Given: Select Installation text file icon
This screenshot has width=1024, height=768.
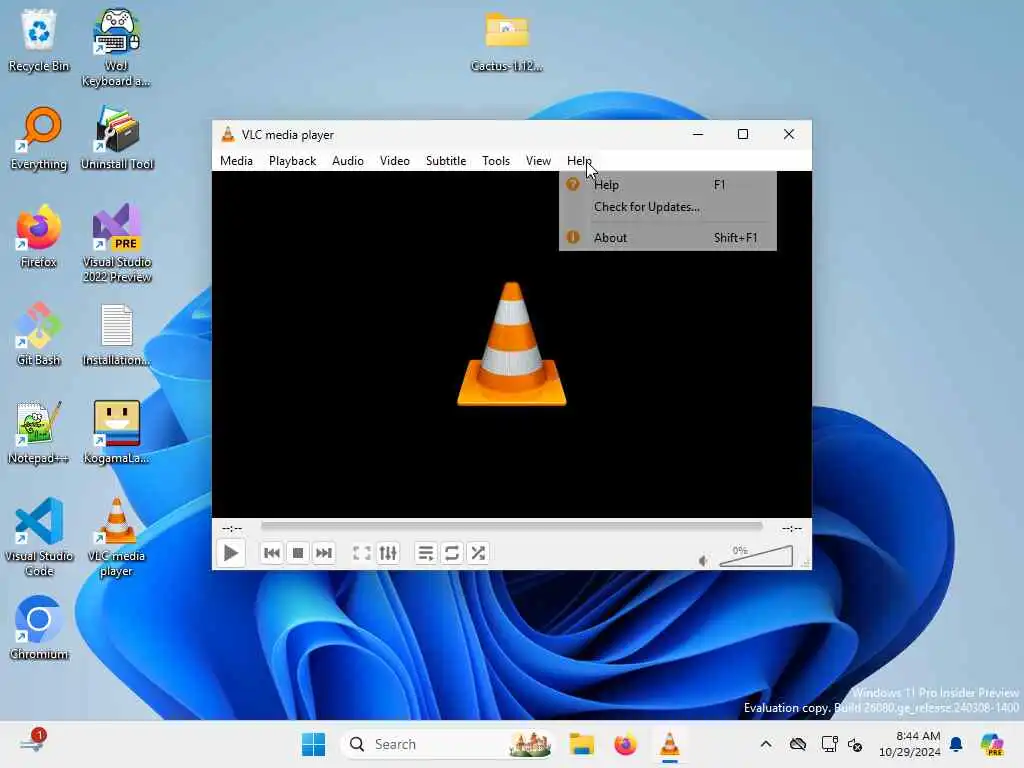Looking at the screenshot, I should pos(117,334).
